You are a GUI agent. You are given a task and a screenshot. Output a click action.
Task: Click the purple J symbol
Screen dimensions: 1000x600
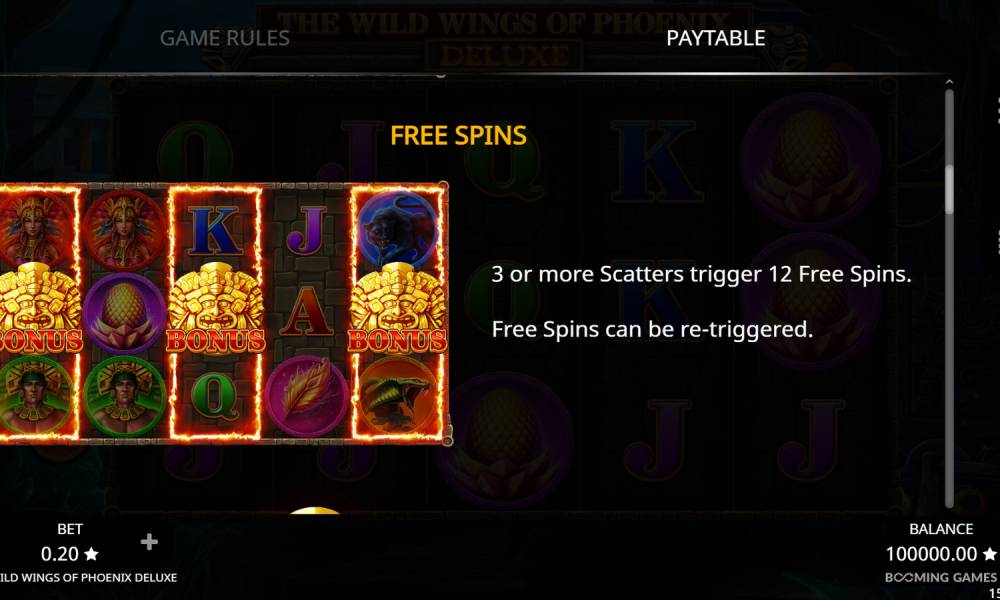tap(307, 230)
